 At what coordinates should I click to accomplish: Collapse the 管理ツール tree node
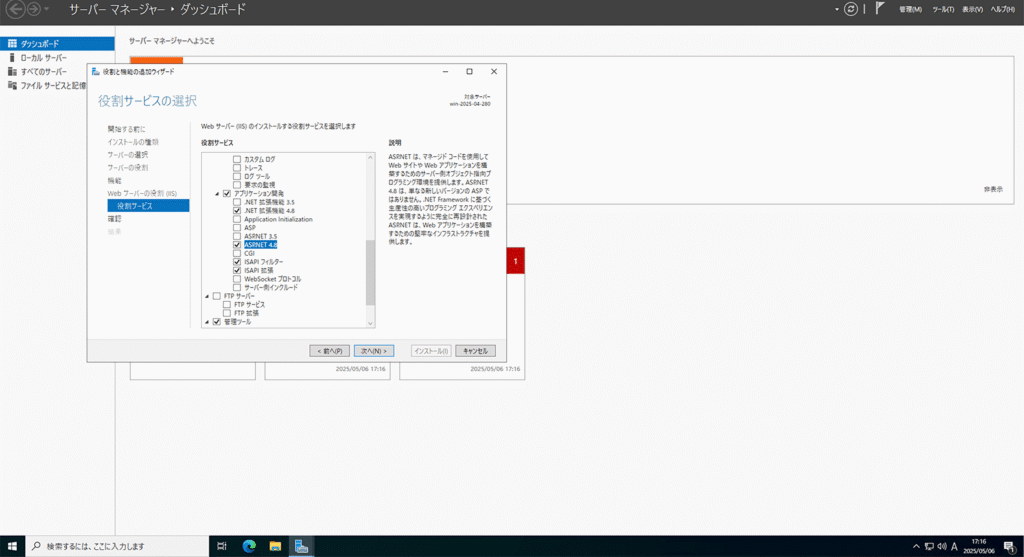(x=207, y=322)
